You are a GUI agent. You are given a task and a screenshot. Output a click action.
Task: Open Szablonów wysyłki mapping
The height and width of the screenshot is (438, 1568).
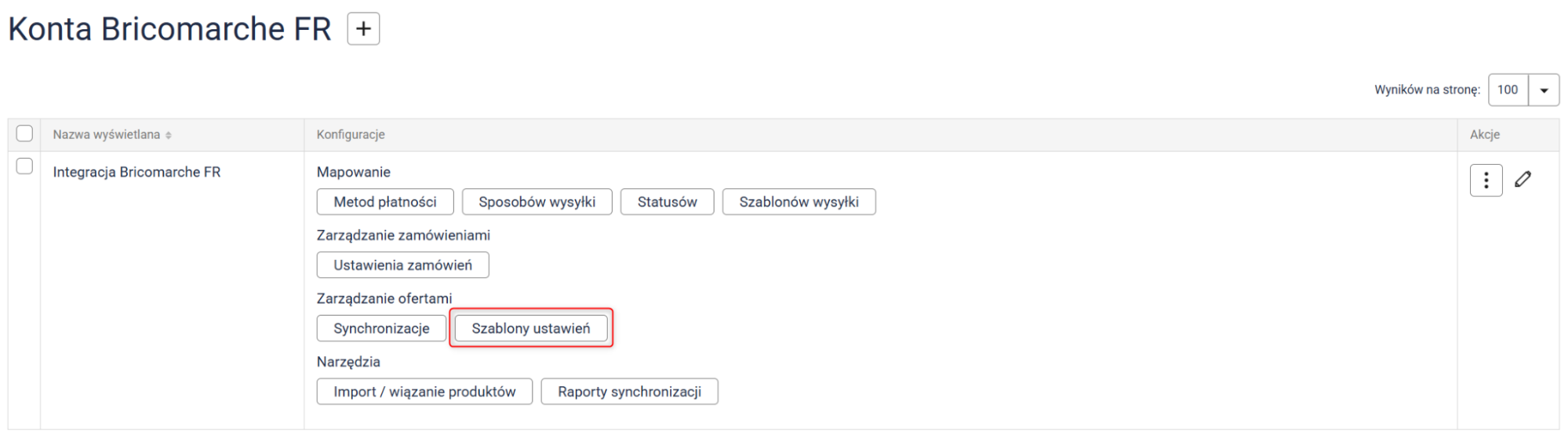[799, 202]
